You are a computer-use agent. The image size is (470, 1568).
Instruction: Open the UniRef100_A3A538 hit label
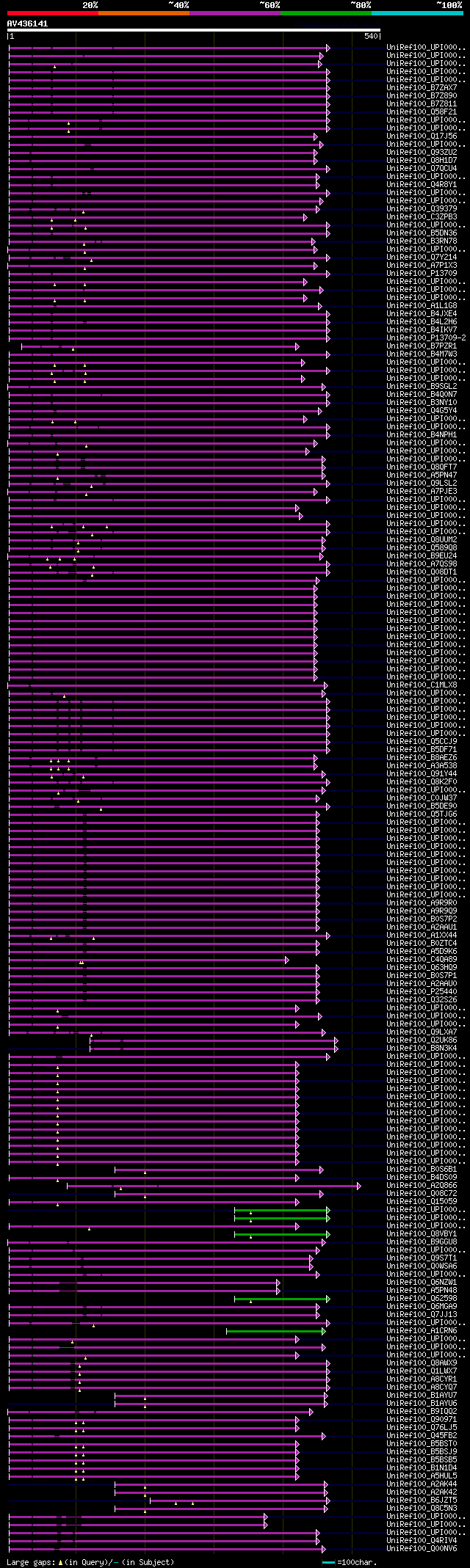coord(422,766)
